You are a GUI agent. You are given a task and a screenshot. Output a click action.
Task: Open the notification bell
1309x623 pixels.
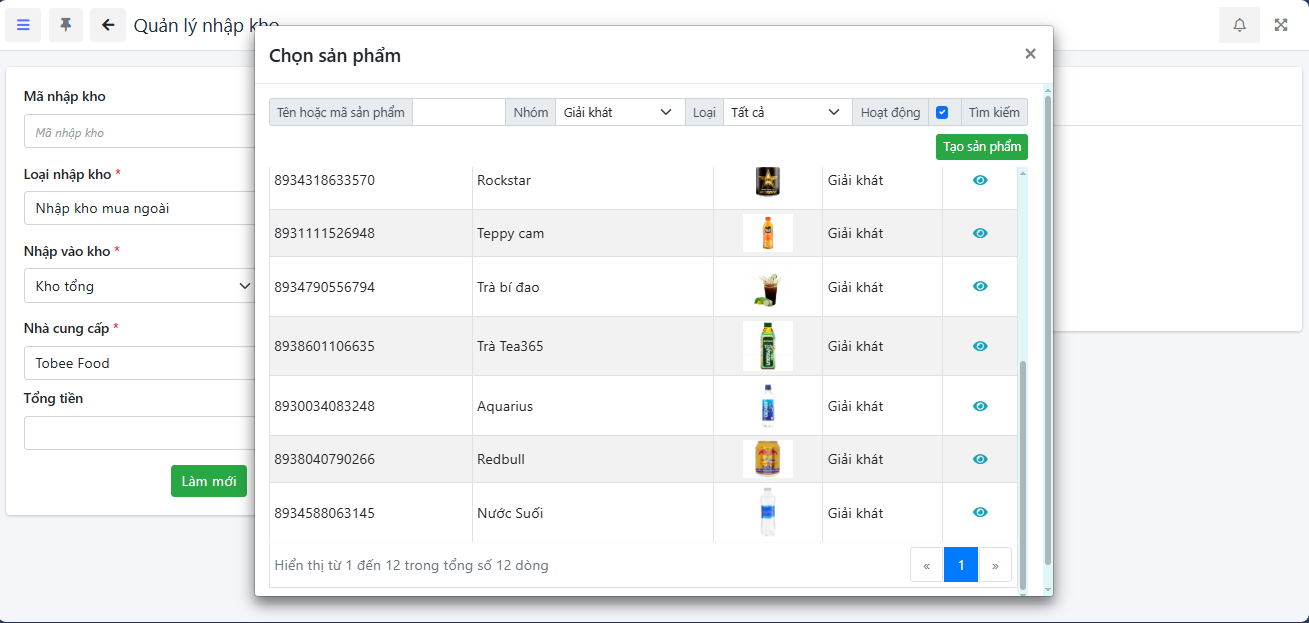[x=1239, y=25]
